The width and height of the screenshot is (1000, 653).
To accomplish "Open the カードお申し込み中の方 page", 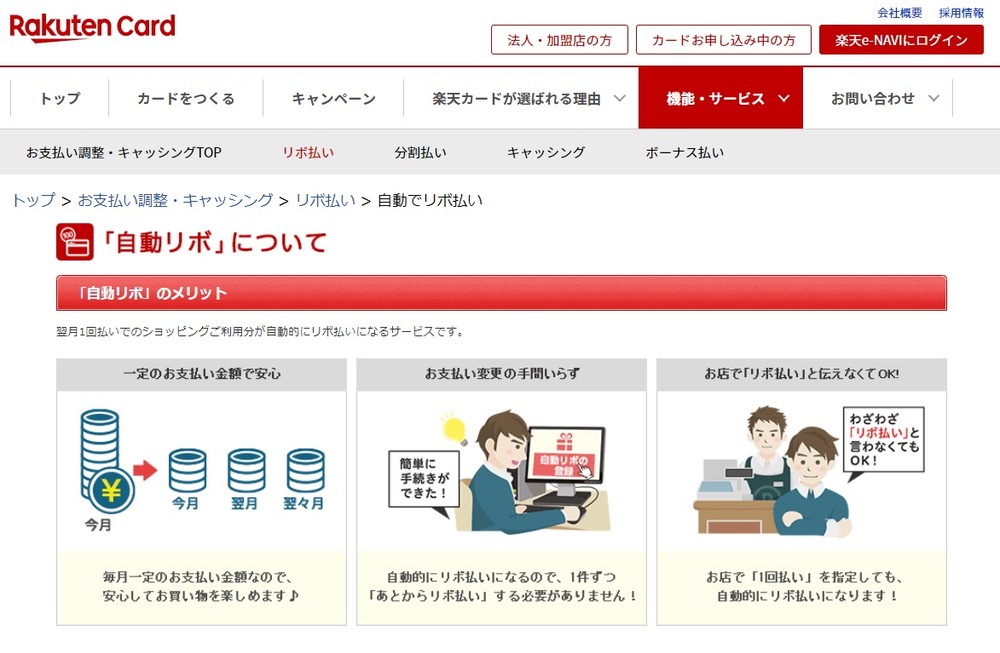I will (x=723, y=40).
